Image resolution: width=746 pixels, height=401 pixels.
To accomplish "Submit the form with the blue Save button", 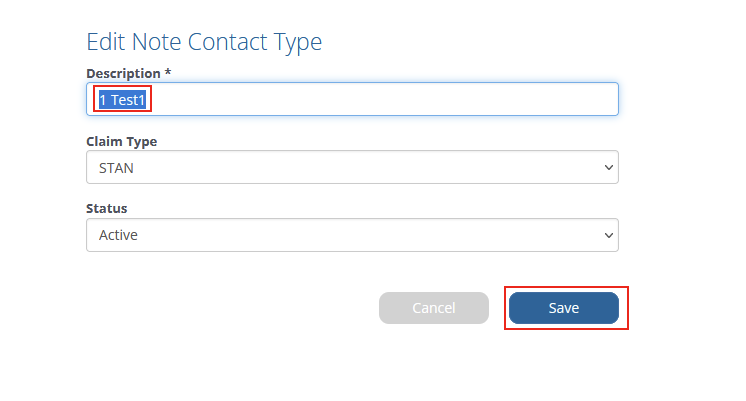I will (x=563, y=308).
